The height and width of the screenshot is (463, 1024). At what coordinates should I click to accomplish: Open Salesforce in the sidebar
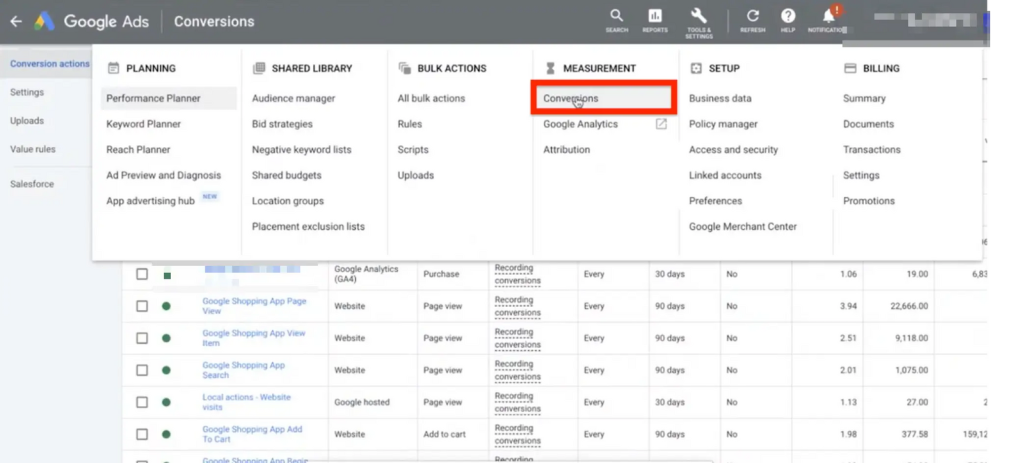(32, 184)
